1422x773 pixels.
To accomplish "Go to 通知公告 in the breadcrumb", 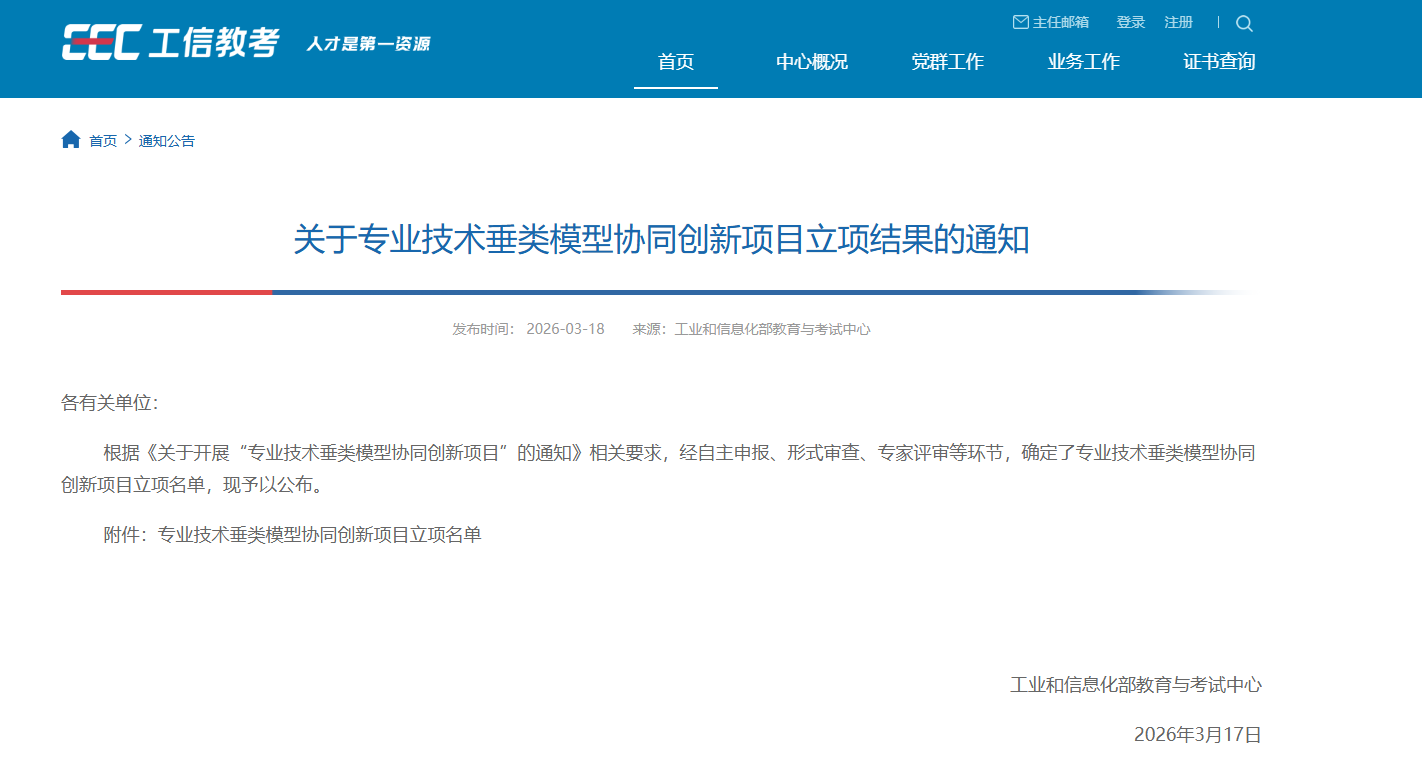I will click(166, 141).
